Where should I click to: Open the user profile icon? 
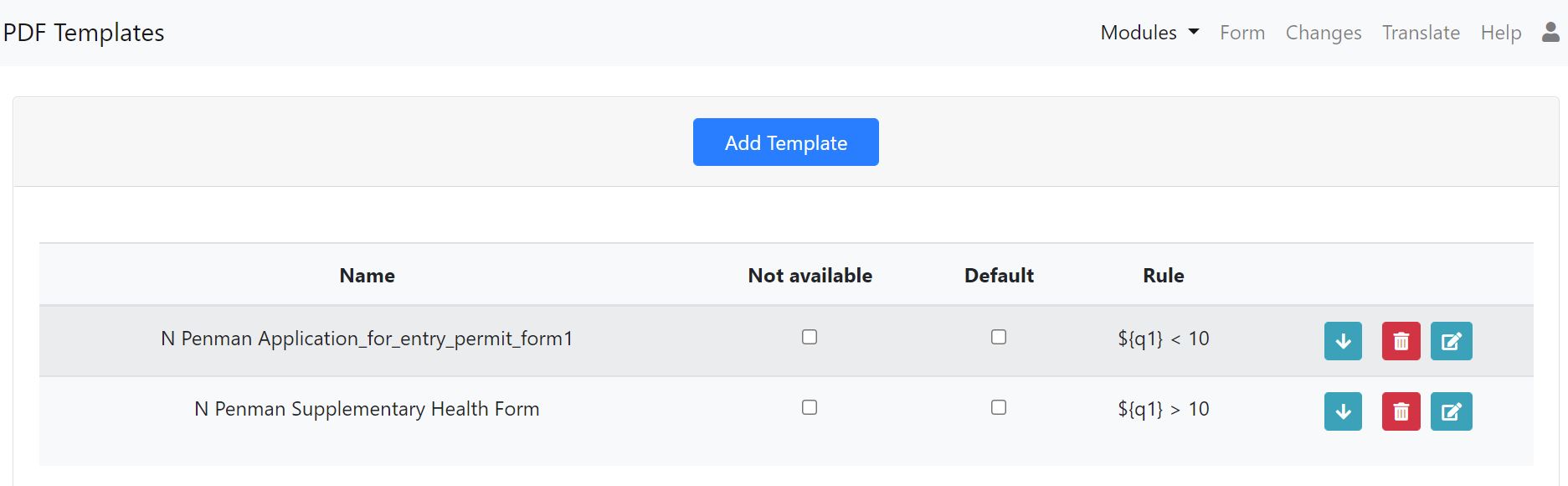coord(1551,32)
